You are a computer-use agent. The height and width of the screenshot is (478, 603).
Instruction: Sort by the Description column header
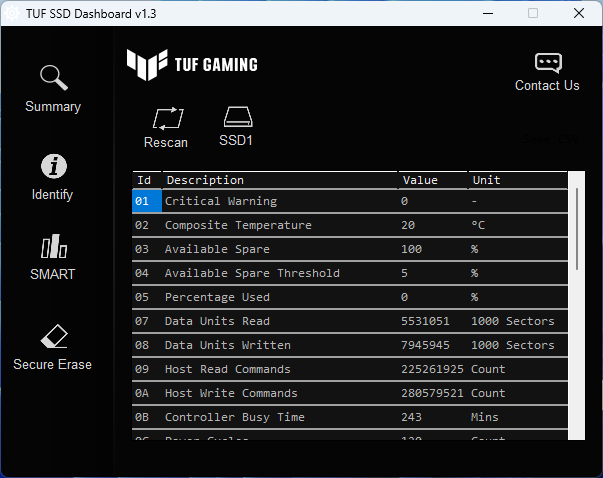[280, 180]
